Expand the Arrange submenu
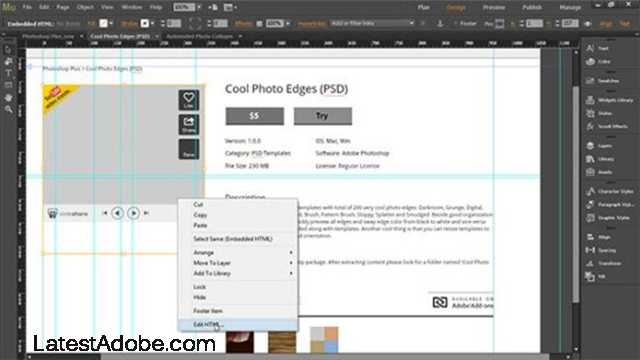The image size is (640, 360). point(238,253)
